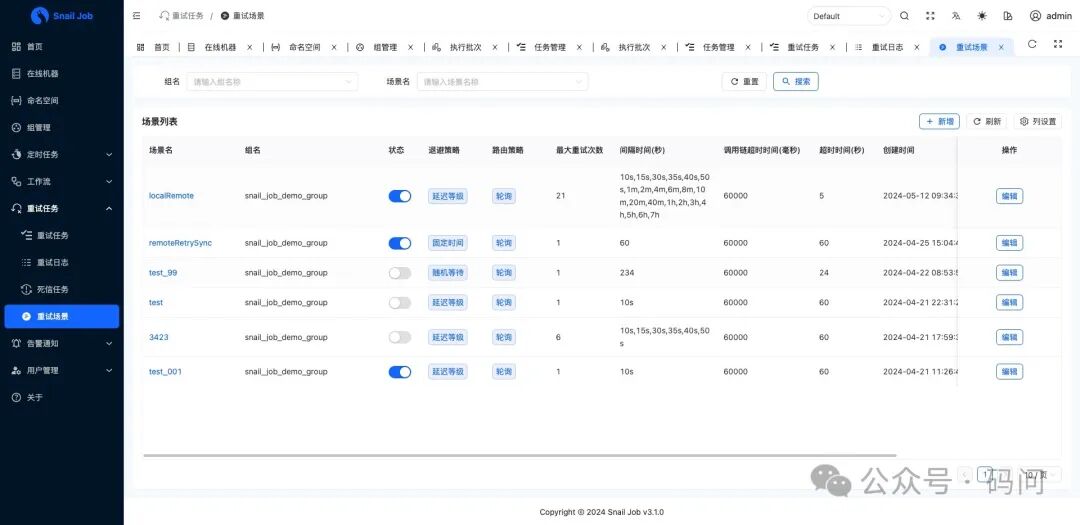Expand 用户管理 menu in sidebar
This screenshot has width=1080, height=525.
(62, 371)
